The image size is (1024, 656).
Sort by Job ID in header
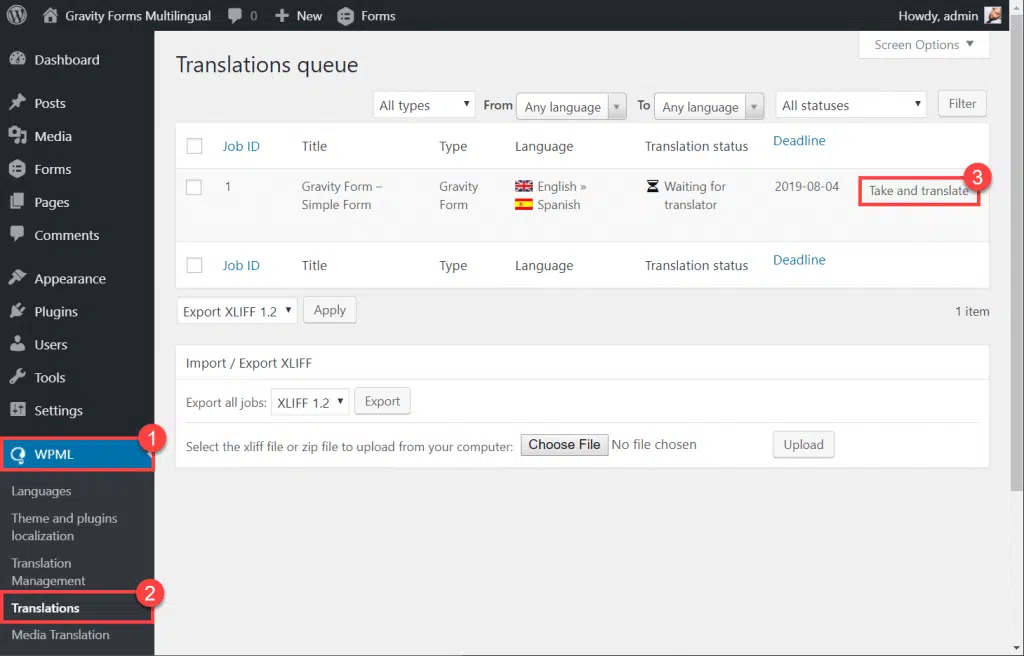tap(241, 146)
